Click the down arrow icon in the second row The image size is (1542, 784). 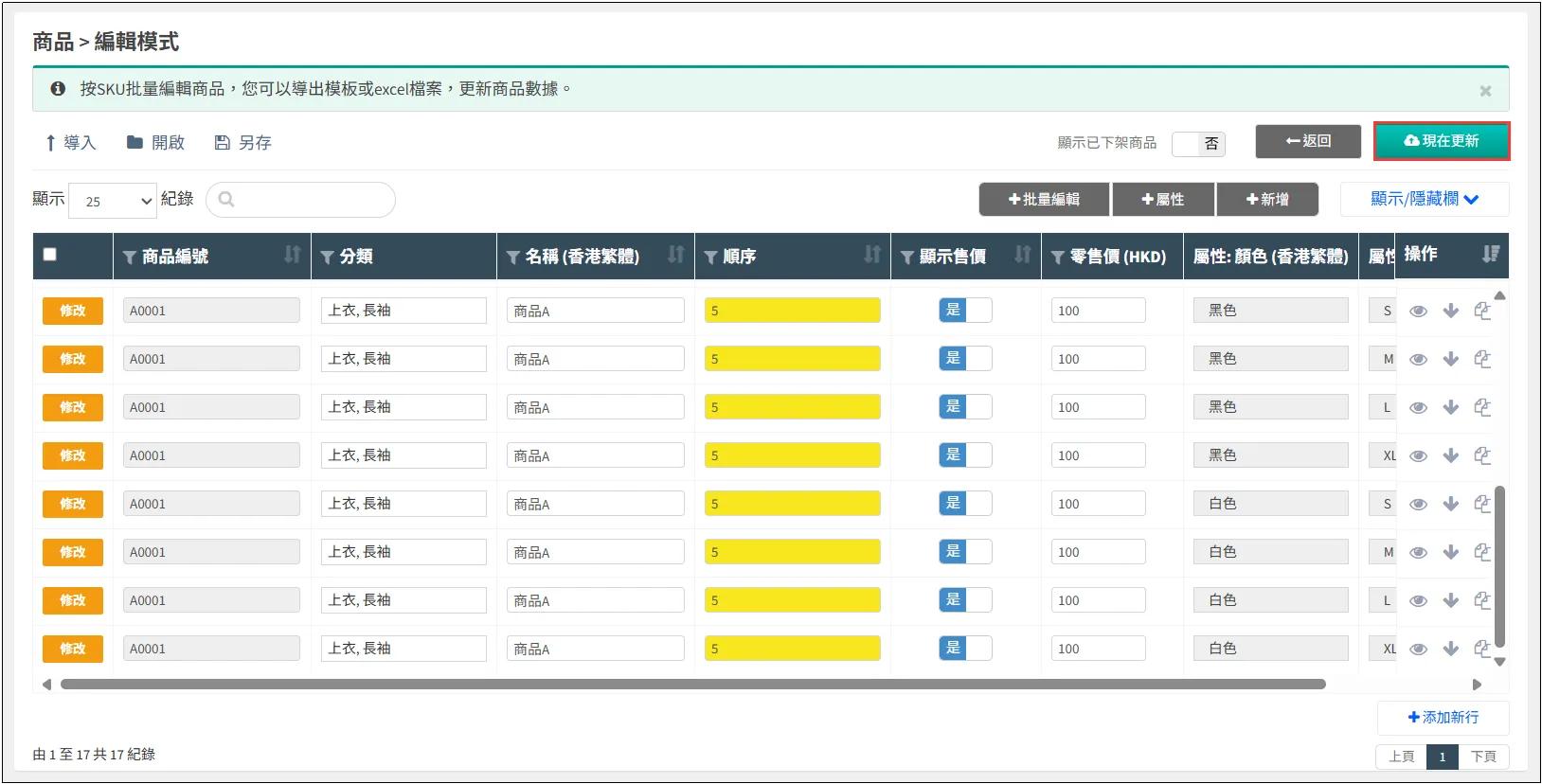pyautogui.click(x=1450, y=360)
